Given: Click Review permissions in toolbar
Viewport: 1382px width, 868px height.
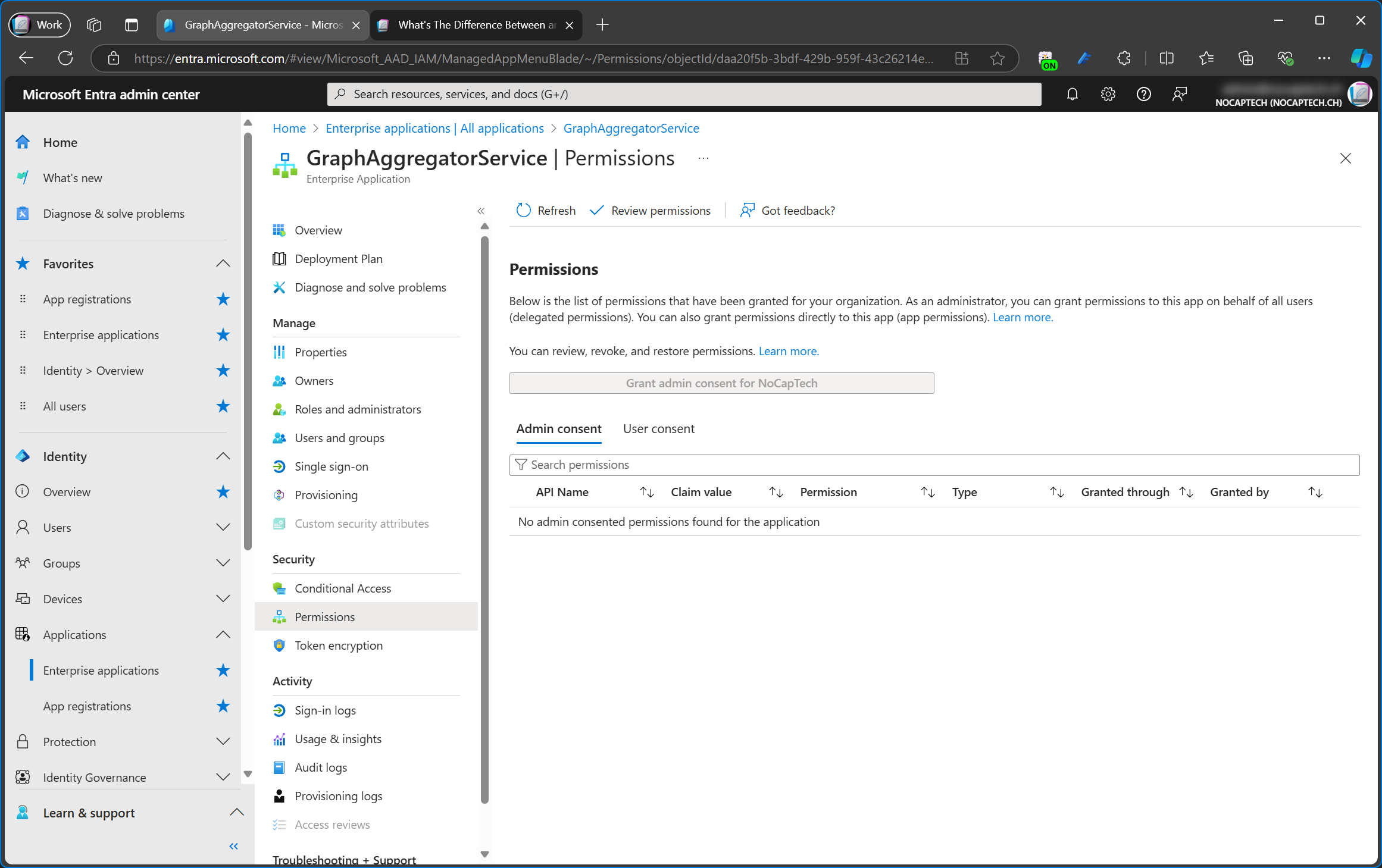Looking at the screenshot, I should [x=650, y=211].
